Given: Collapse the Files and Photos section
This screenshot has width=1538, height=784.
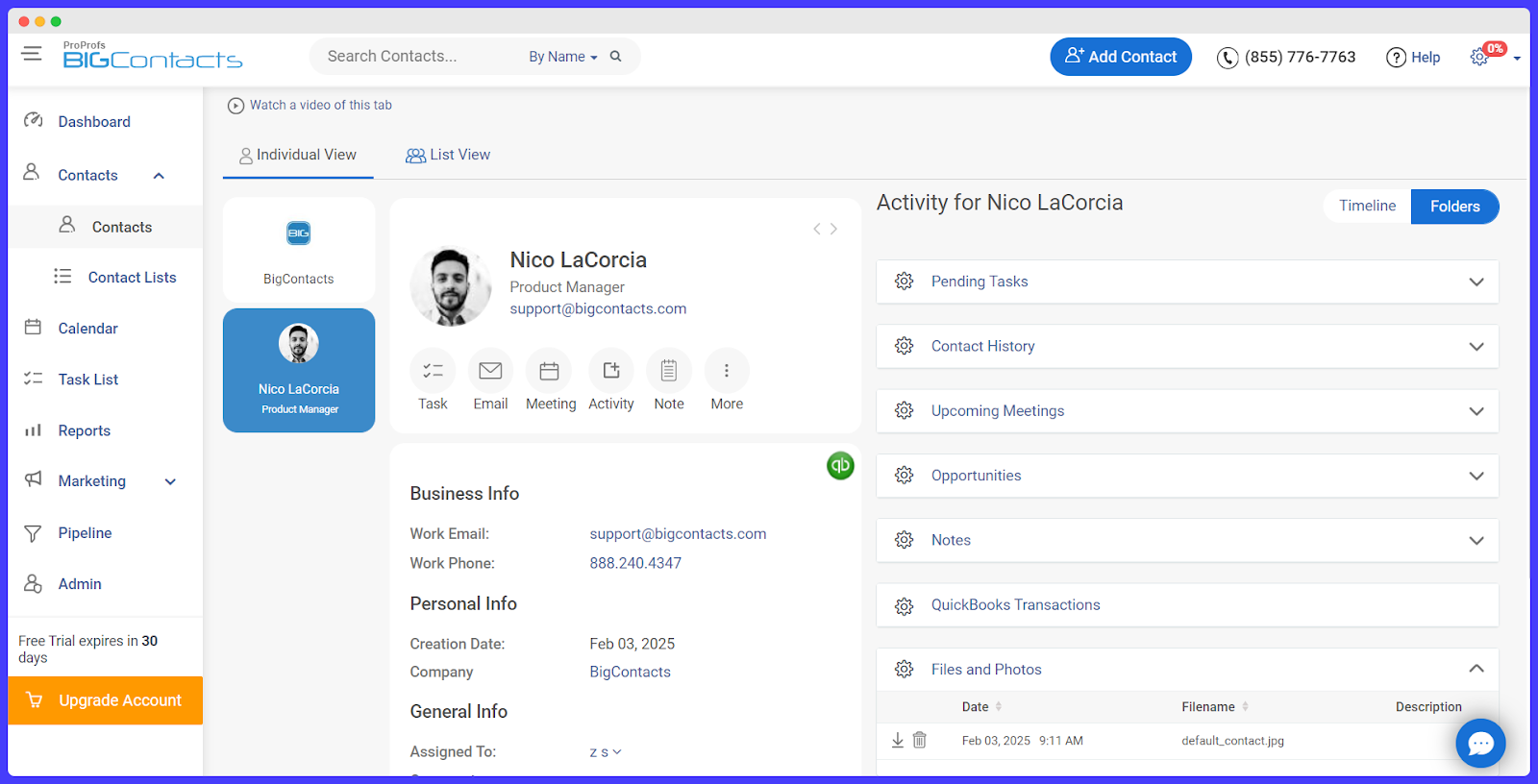Looking at the screenshot, I should click(1476, 669).
